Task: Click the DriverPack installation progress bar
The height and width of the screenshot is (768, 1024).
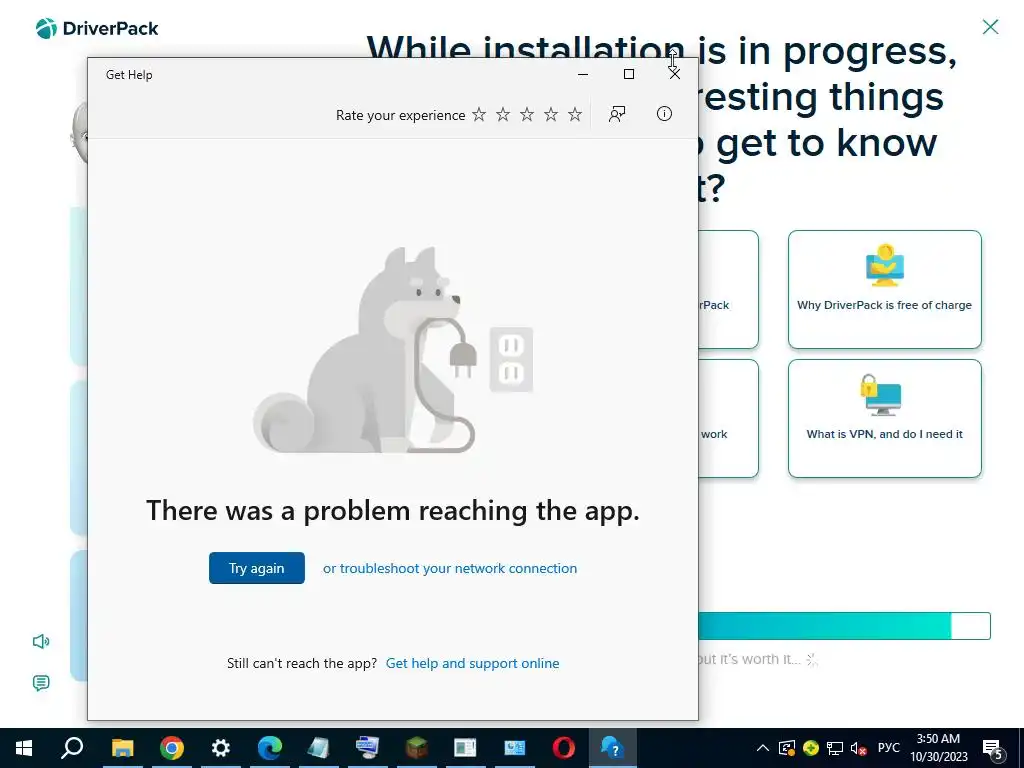Action: click(x=844, y=626)
